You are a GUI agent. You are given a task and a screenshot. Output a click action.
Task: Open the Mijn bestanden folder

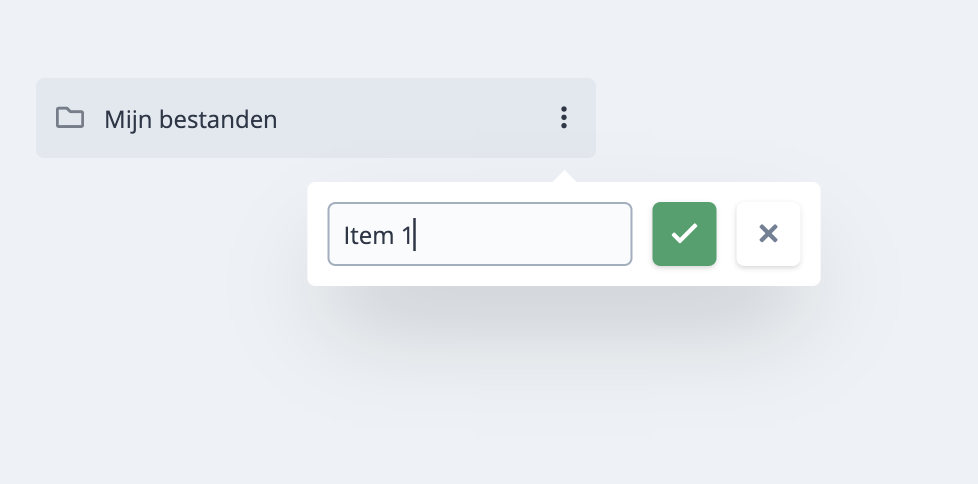tap(190, 120)
